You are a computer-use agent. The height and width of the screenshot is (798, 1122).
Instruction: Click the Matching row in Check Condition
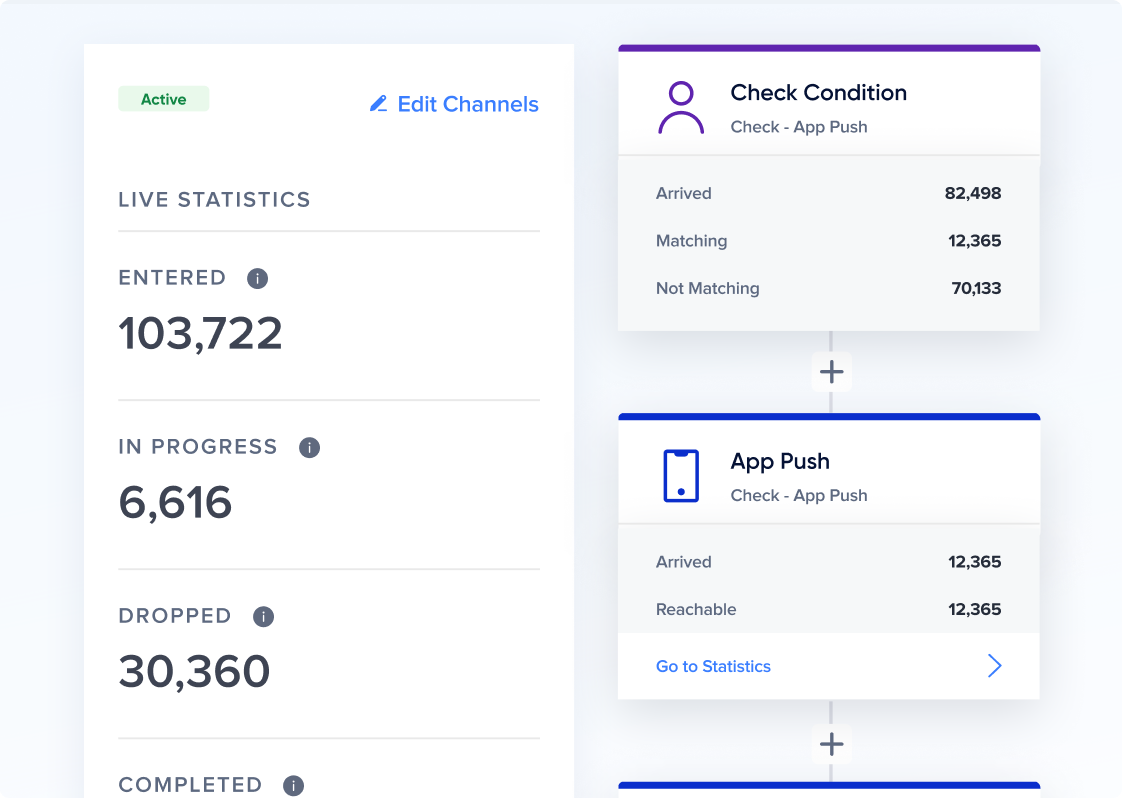[x=828, y=241]
